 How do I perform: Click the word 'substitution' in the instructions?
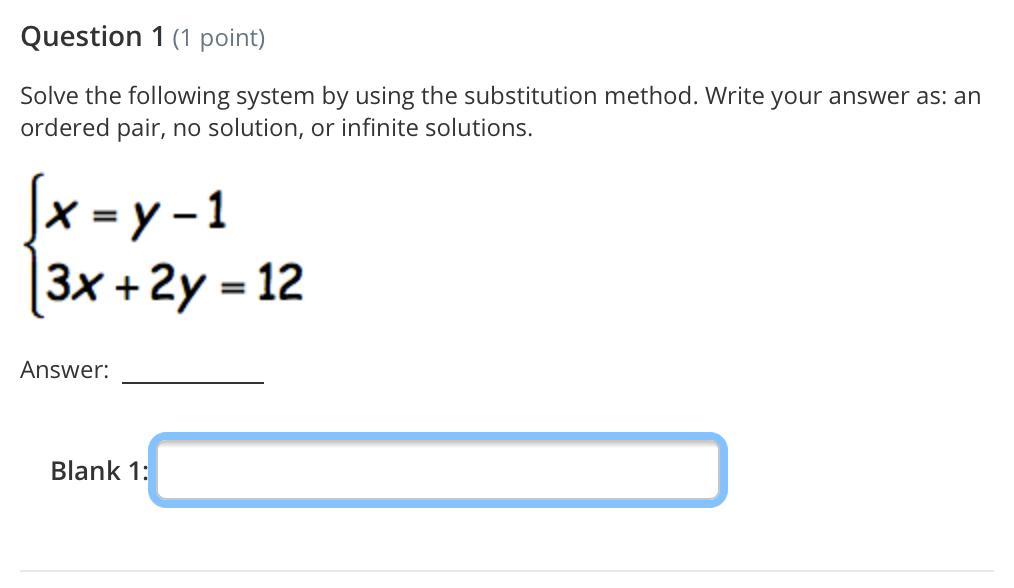tap(530, 96)
